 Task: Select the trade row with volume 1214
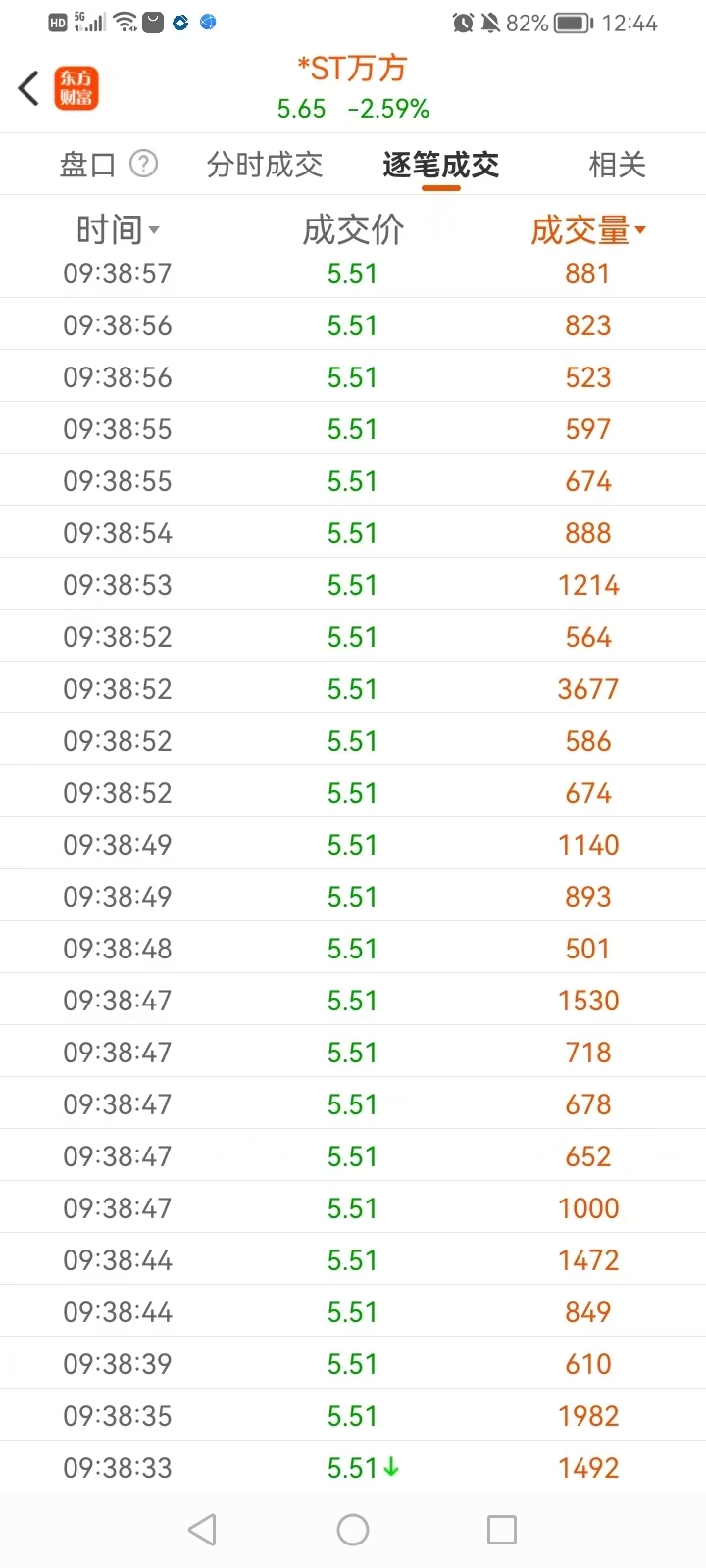point(353,585)
